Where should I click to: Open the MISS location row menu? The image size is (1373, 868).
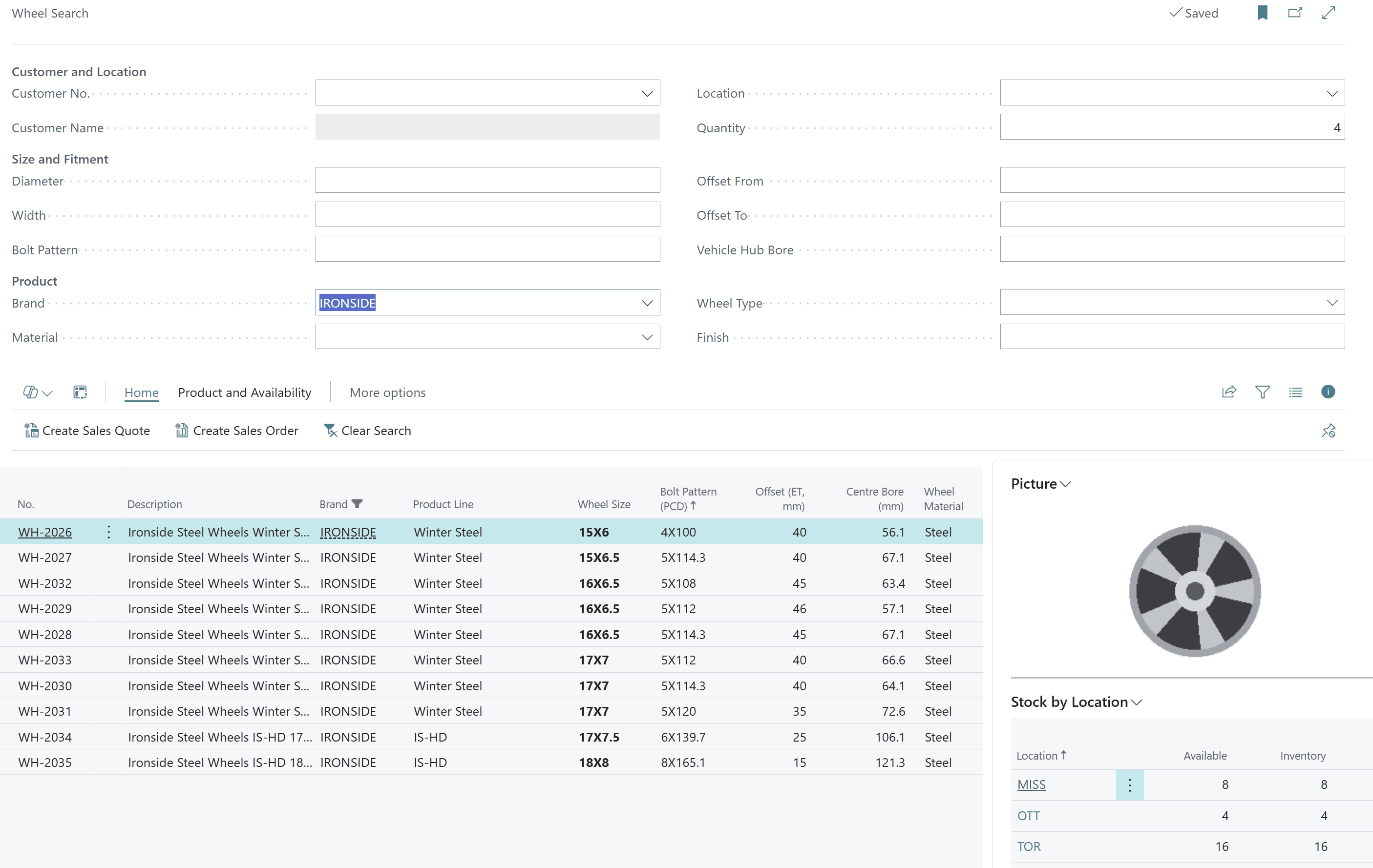pyautogui.click(x=1130, y=785)
